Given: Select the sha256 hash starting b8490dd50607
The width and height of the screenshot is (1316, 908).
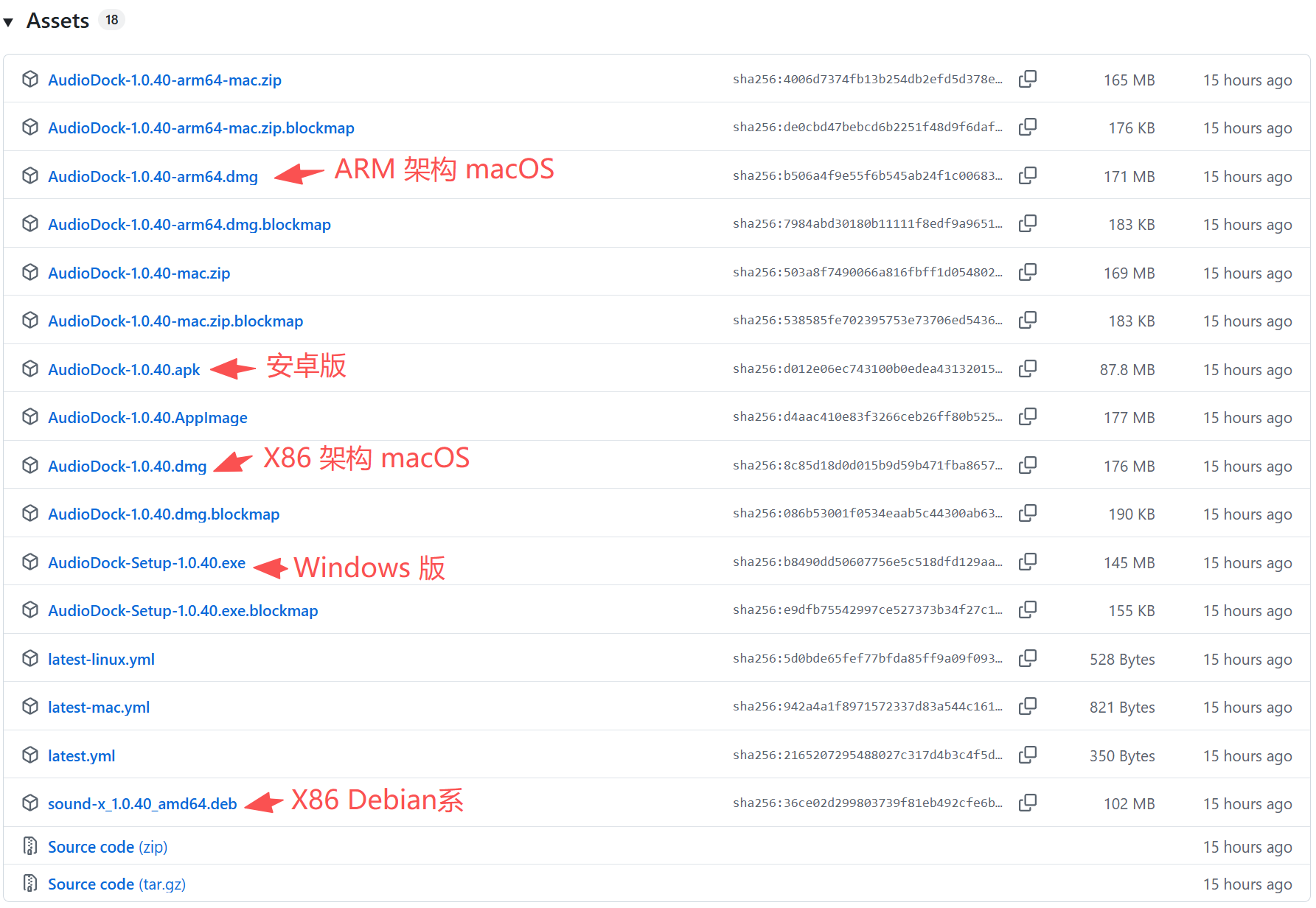Looking at the screenshot, I should 867,562.
